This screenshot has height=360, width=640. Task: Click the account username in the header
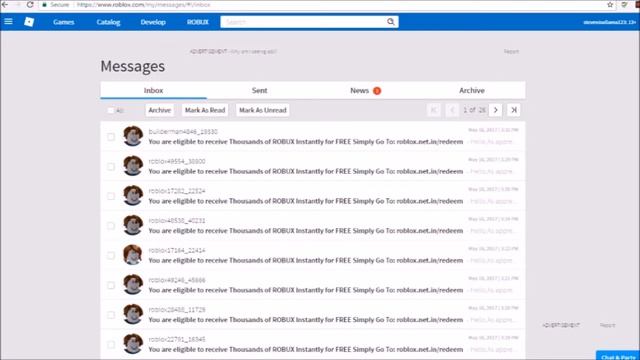tap(609, 22)
